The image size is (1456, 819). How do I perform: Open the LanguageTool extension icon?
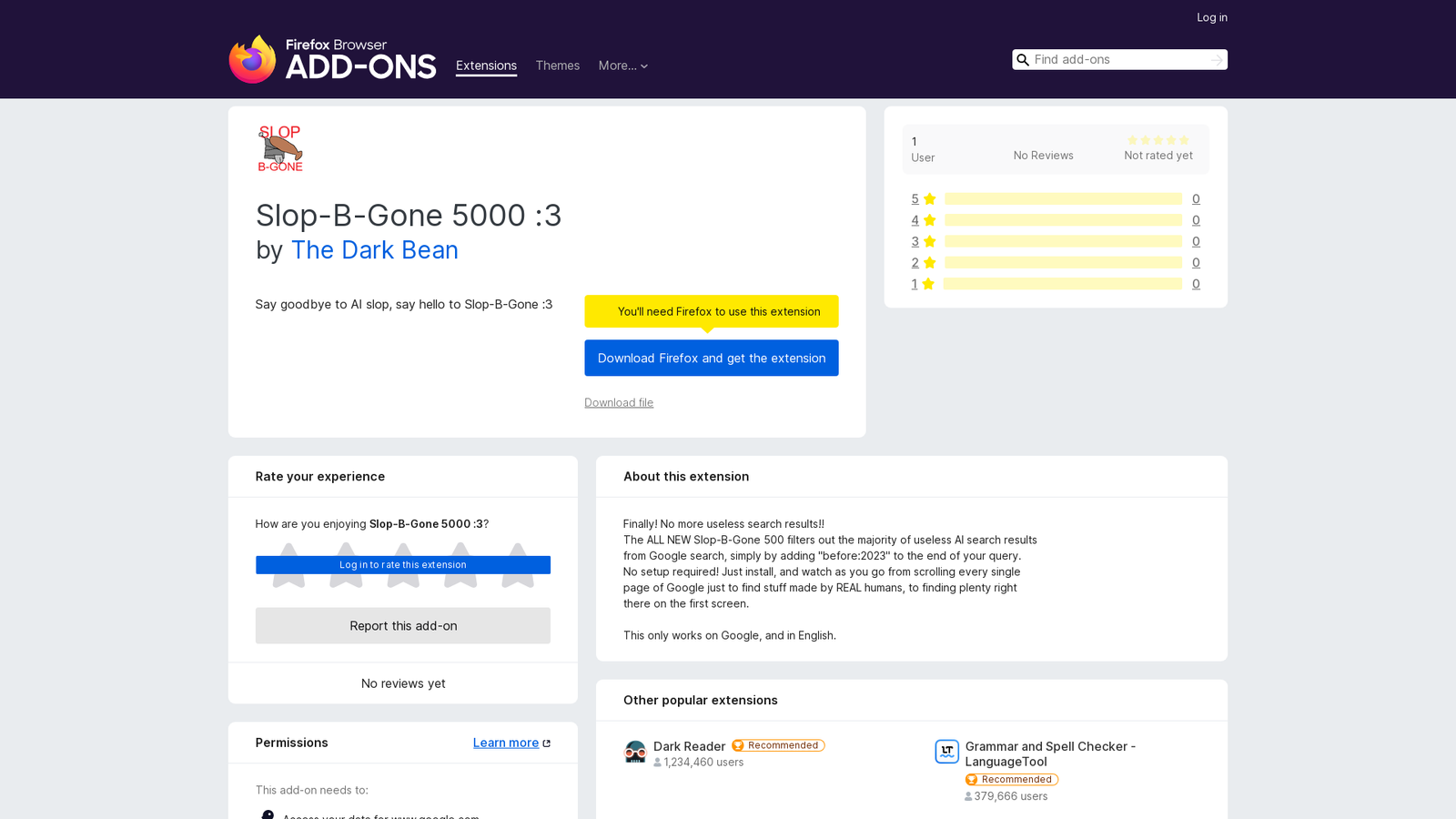tap(947, 752)
